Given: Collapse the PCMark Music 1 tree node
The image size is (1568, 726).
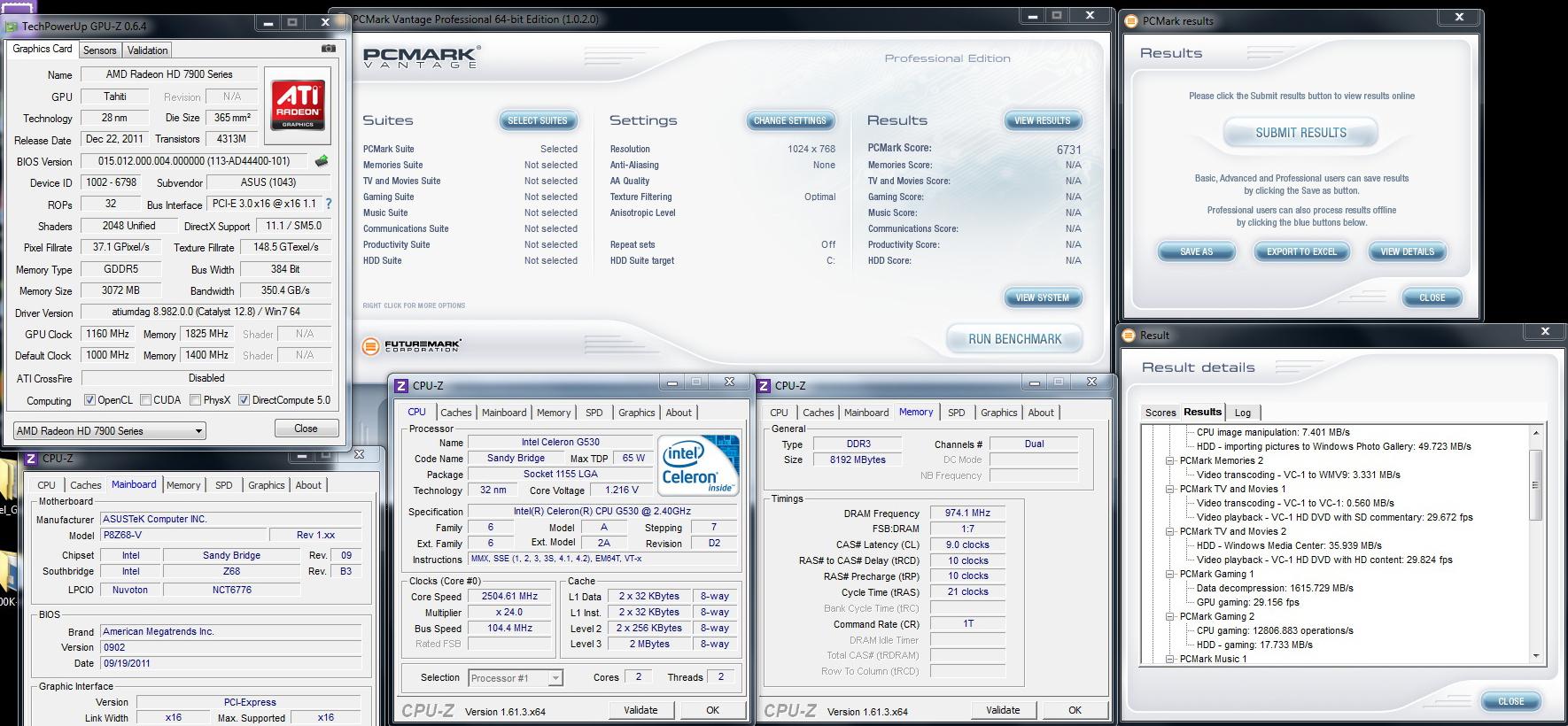Looking at the screenshot, I should click(1169, 659).
